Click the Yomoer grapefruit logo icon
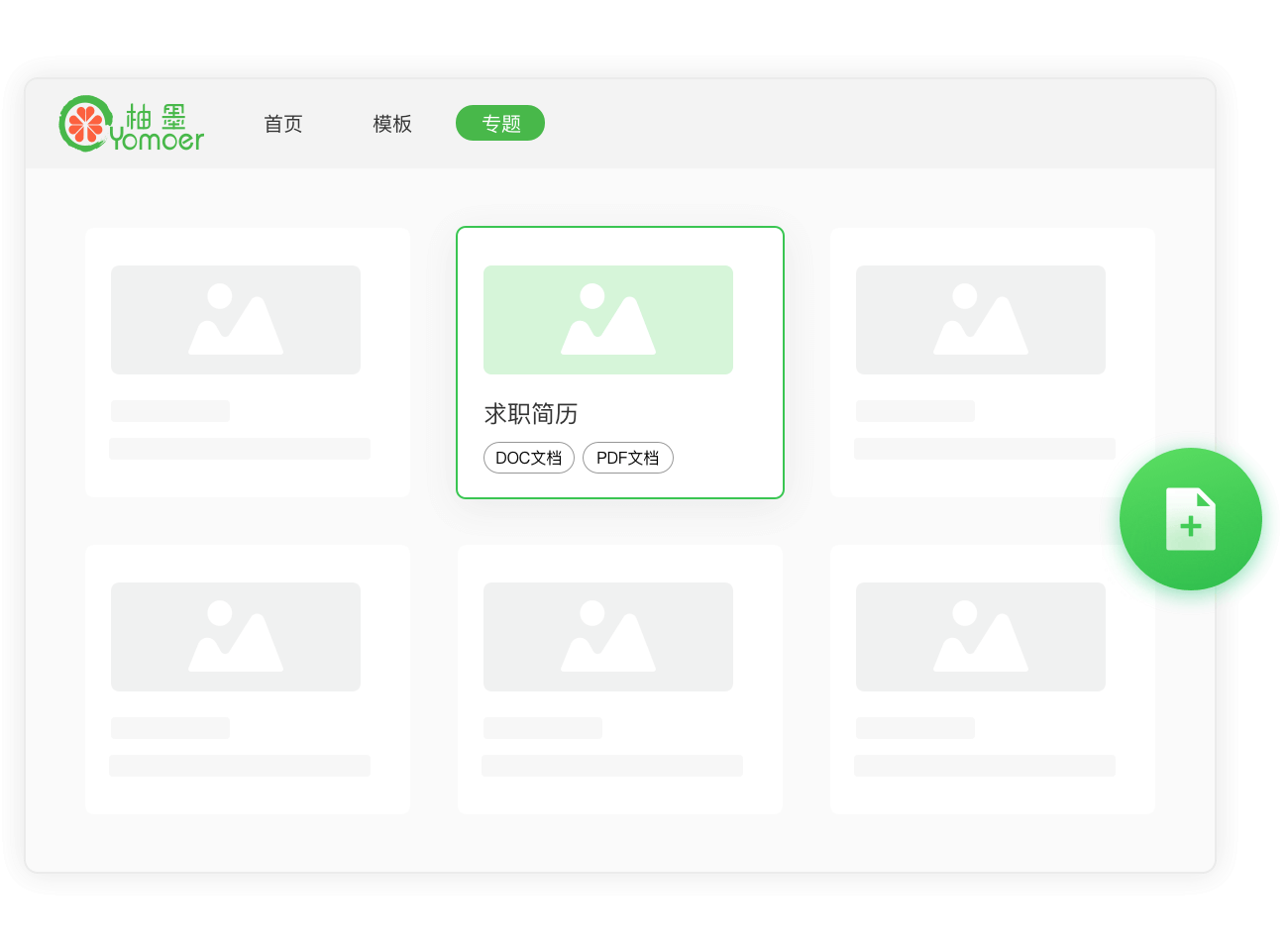The image size is (1288, 951). [84, 124]
